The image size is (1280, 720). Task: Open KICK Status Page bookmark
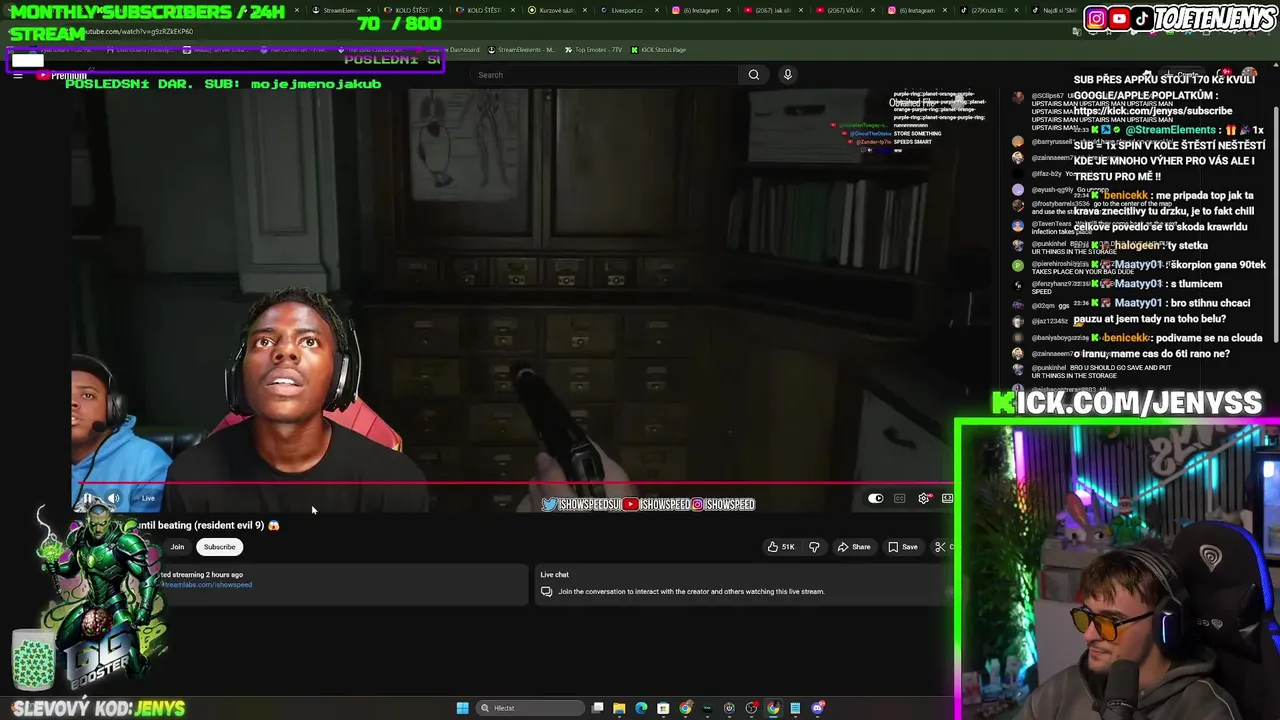click(x=659, y=50)
